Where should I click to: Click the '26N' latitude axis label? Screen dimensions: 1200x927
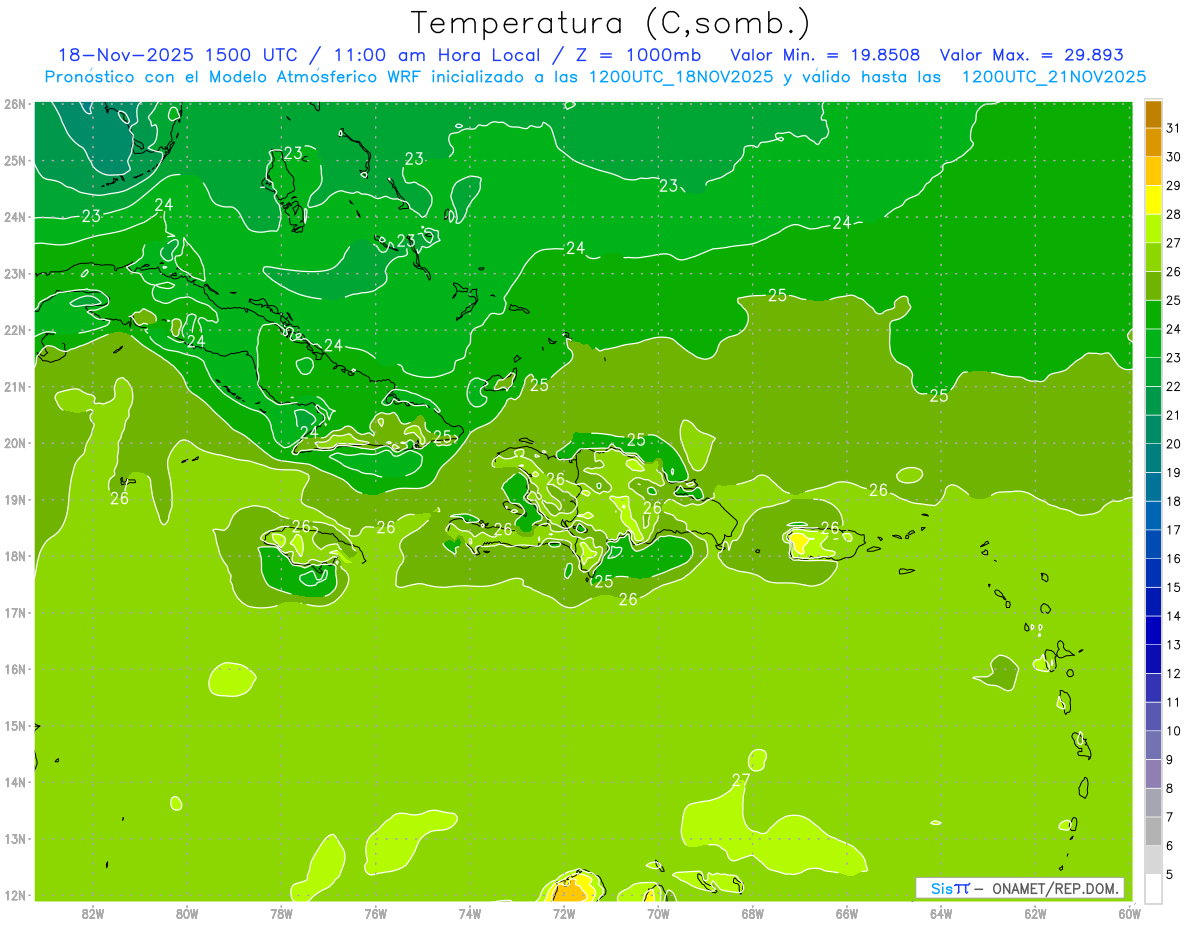[x=14, y=104]
